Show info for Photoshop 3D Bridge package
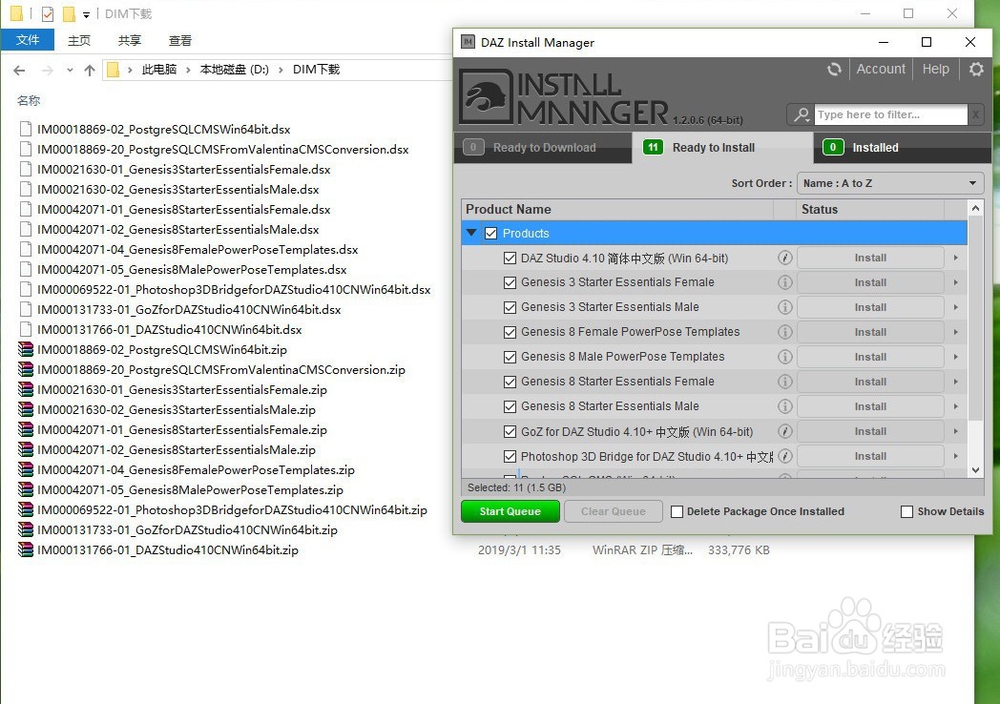The width and height of the screenshot is (1000, 704). tap(785, 457)
